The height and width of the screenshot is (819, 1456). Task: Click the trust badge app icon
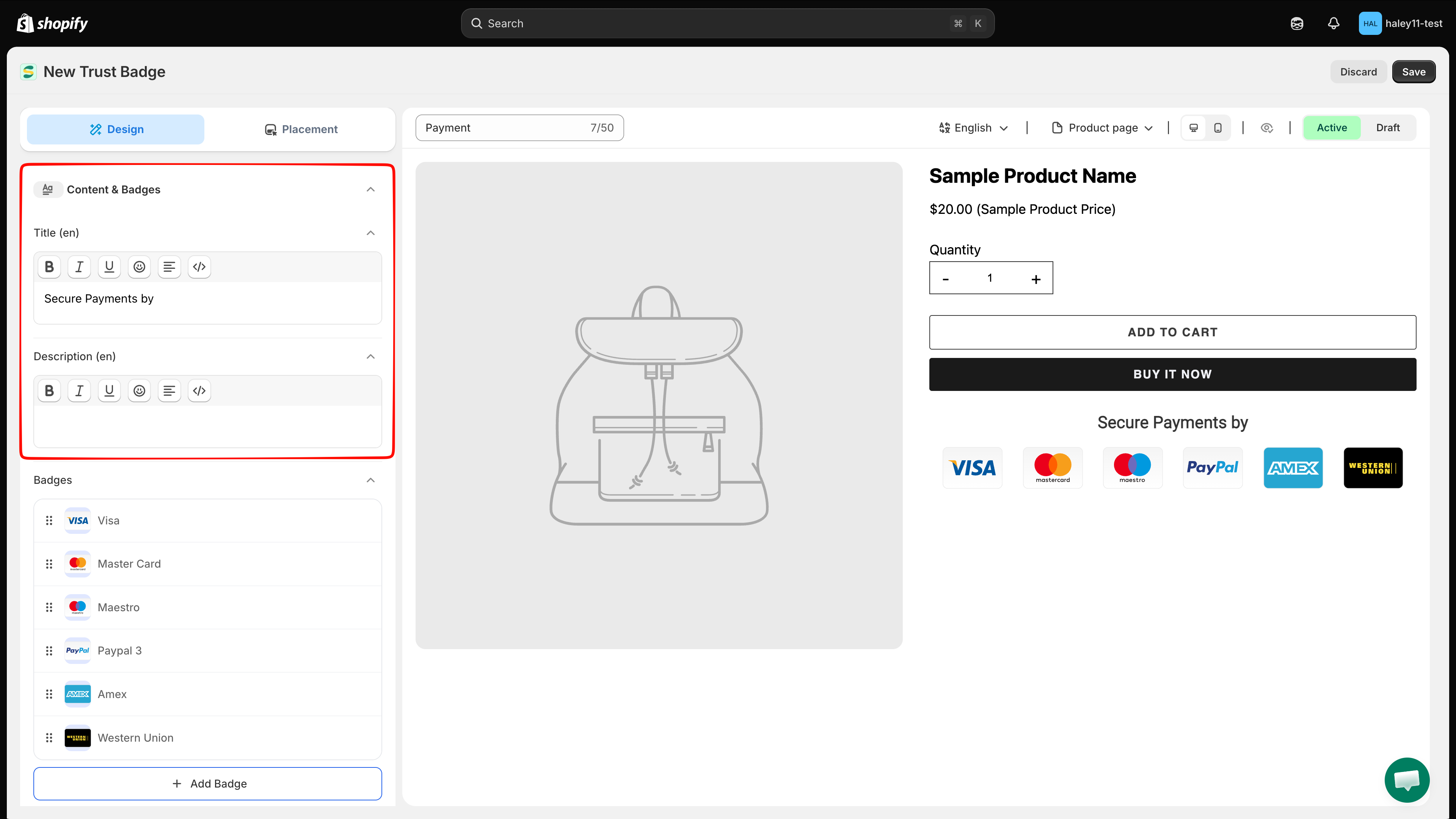[x=28, y=72]
